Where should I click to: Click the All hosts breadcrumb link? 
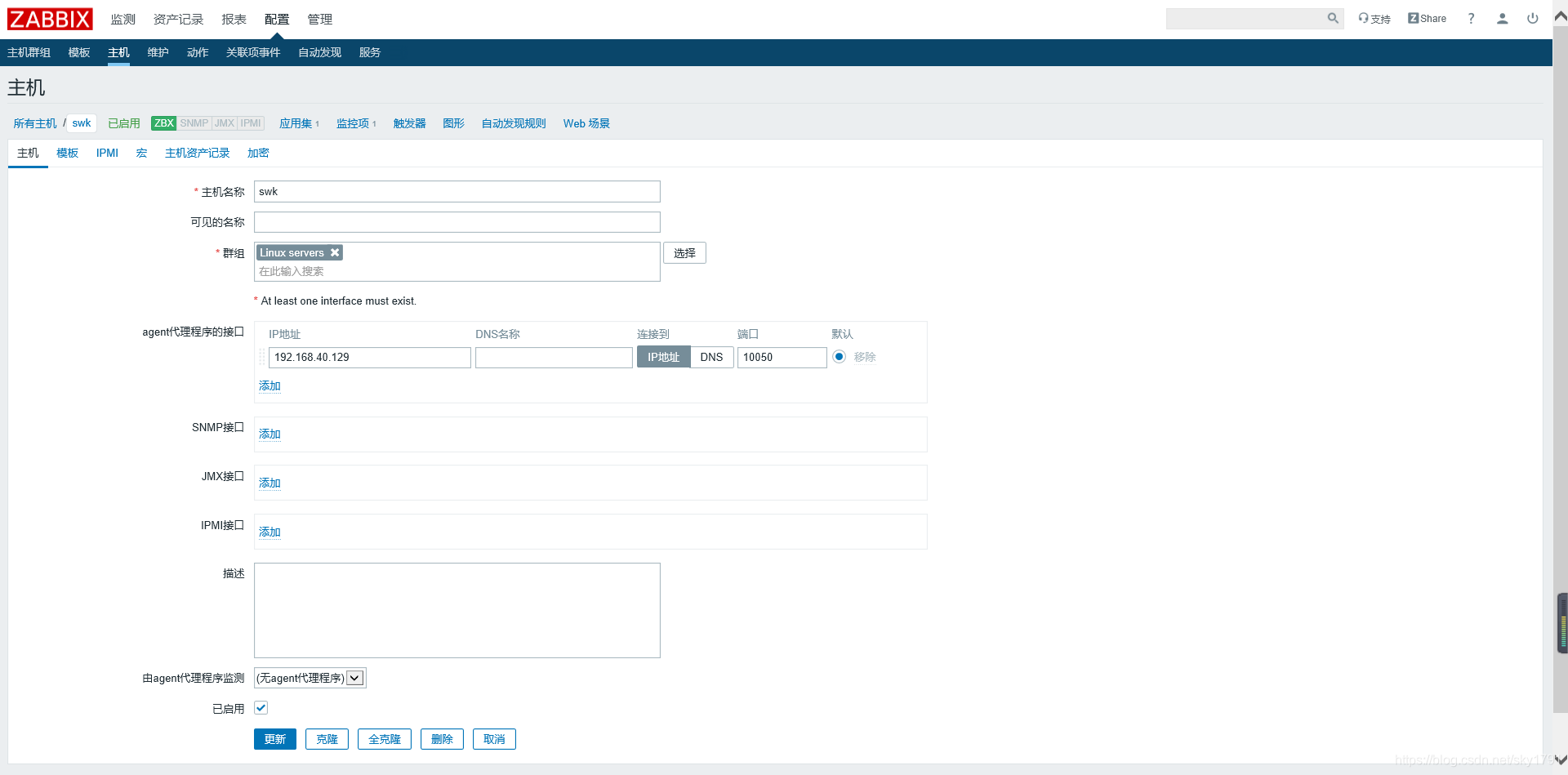coord(35,123)
